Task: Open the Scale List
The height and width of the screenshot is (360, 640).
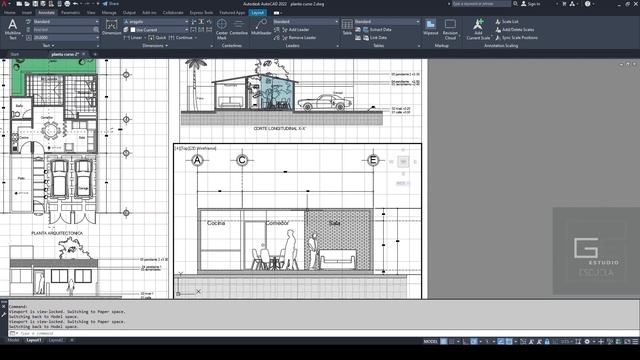Action: 507,21
